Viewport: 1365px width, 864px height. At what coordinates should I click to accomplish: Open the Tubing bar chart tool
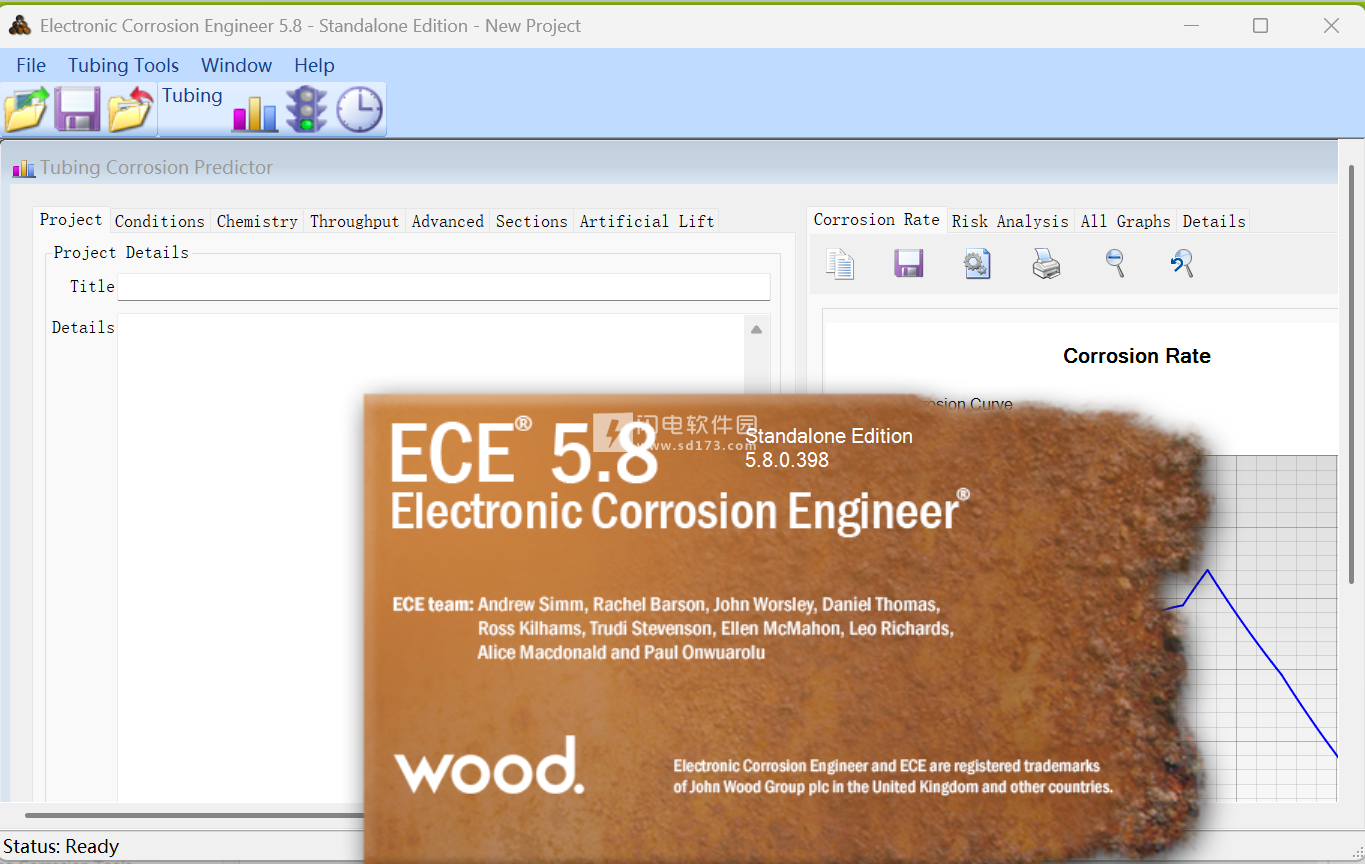click(x=255, y=113)
